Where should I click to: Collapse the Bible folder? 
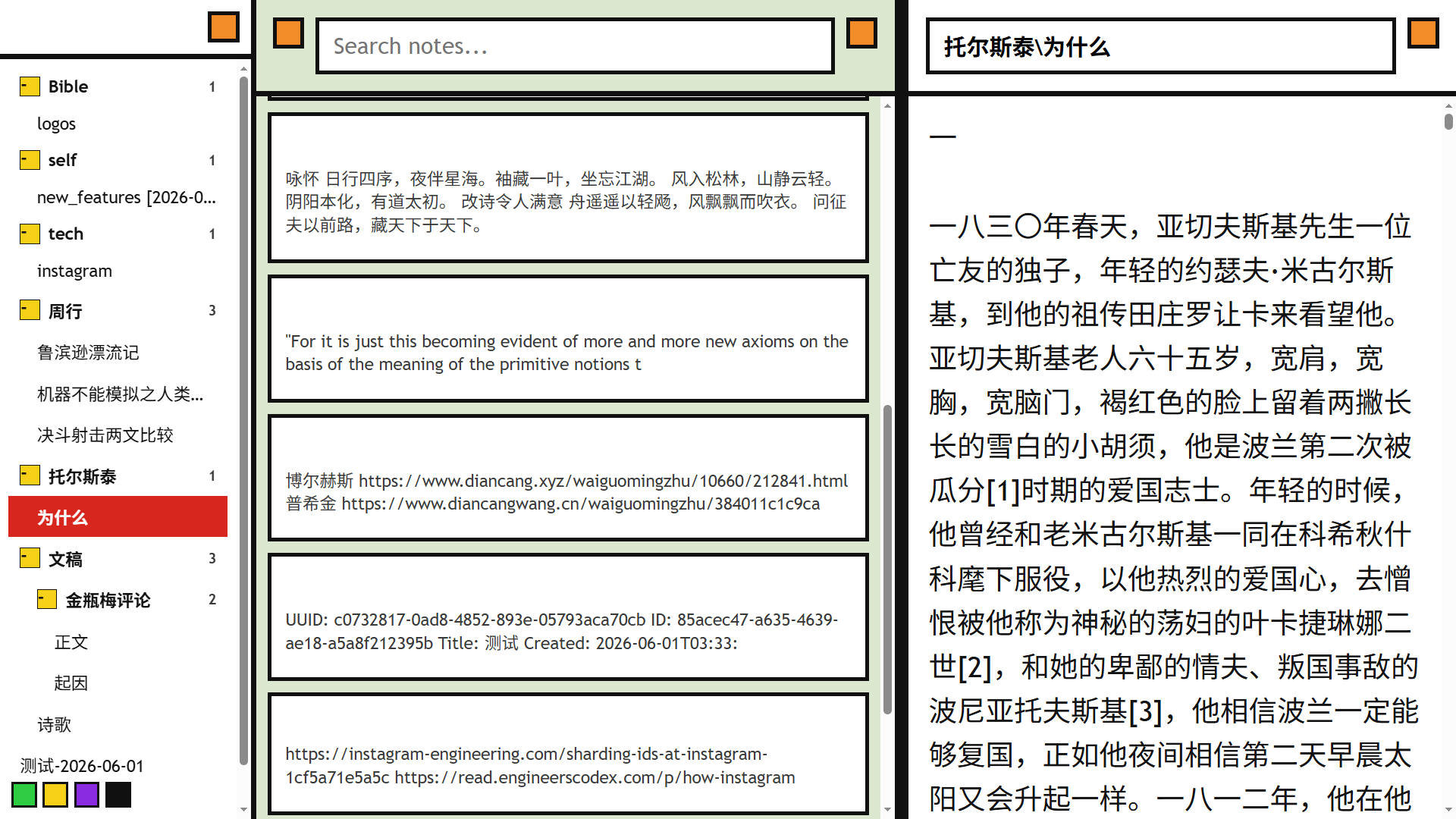[30, 86]
